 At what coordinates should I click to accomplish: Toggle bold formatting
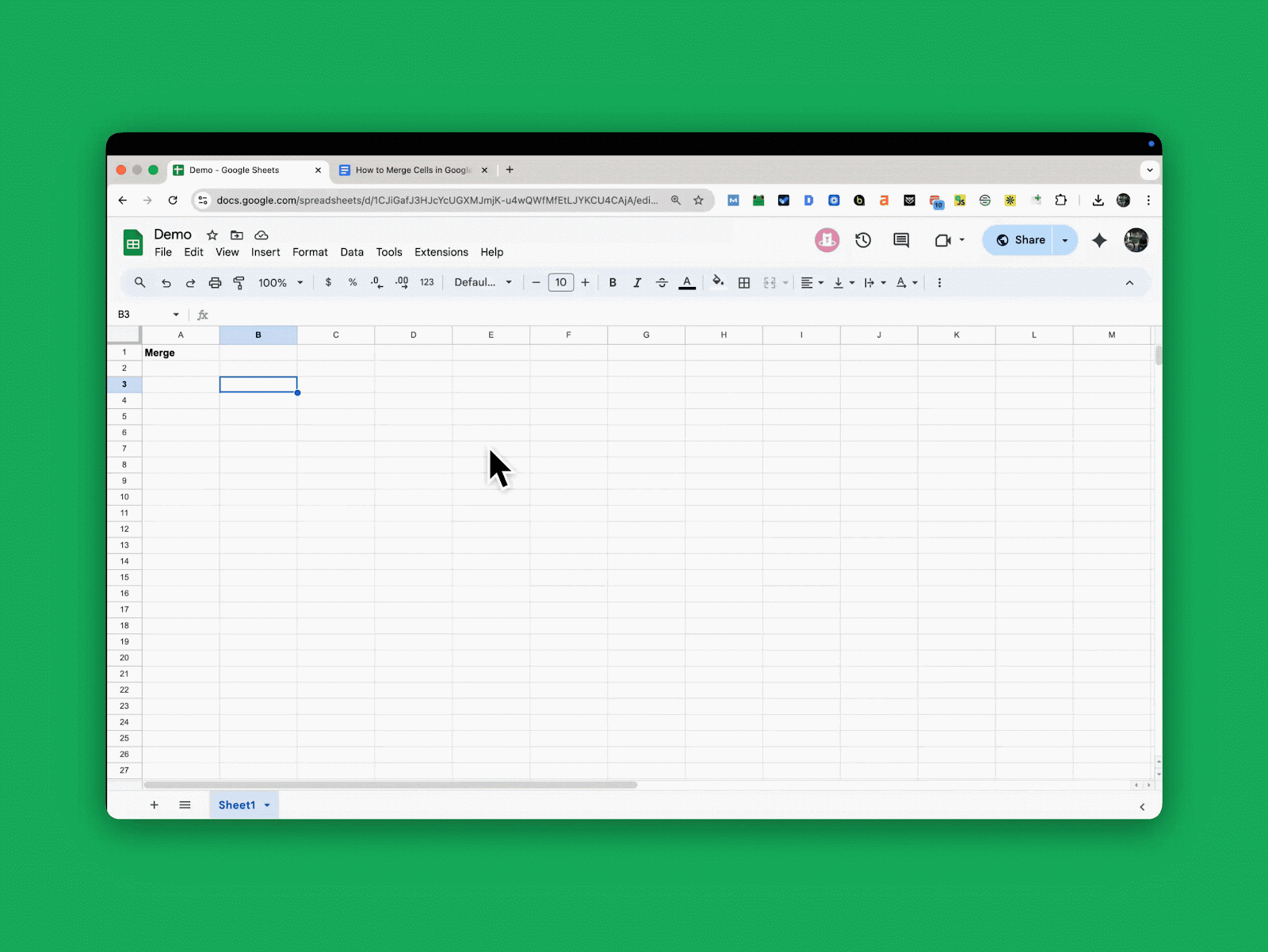click(x=612, y=282)
